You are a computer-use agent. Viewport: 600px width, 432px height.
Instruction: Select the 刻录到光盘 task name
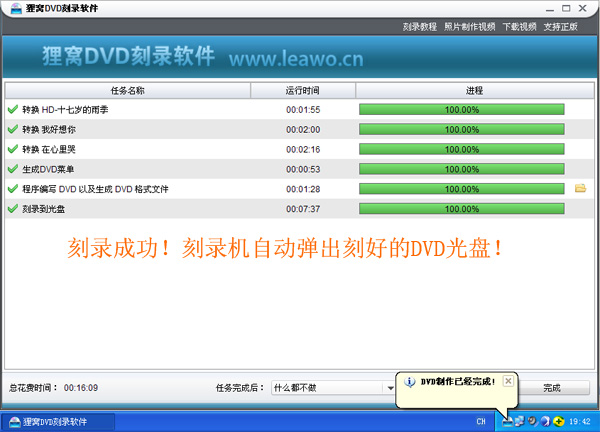click(43, 209)
